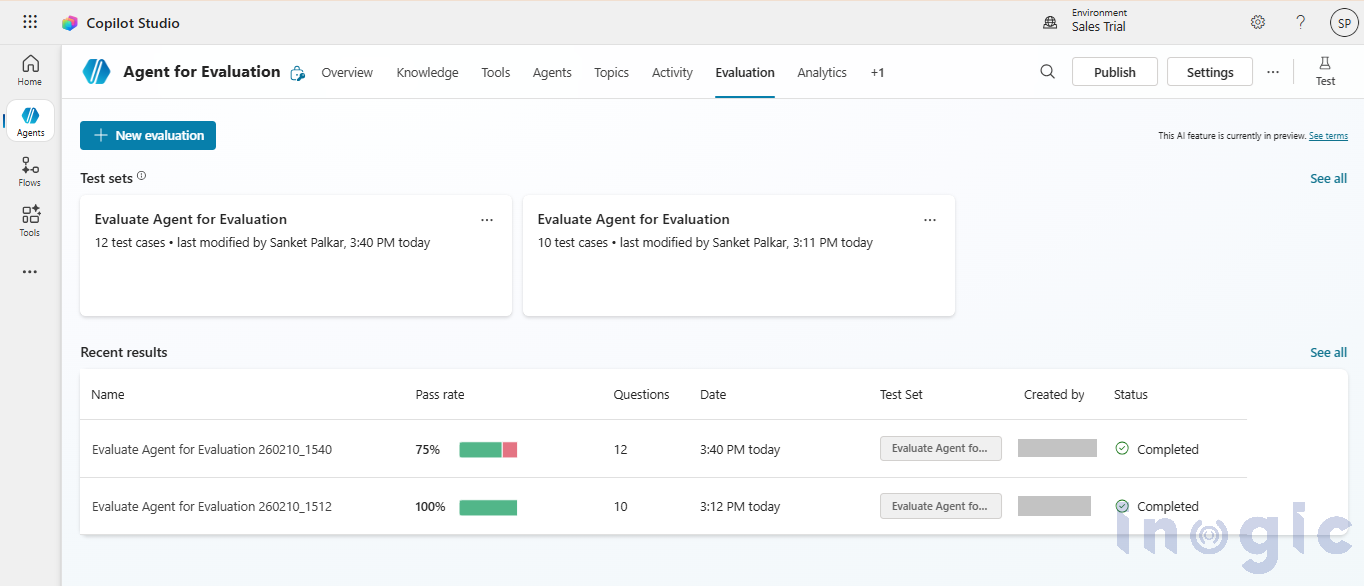This screenshot has width=1364, height=586.
Task: Open Flows from the left sidebar
Action: (x=29, y=170)
